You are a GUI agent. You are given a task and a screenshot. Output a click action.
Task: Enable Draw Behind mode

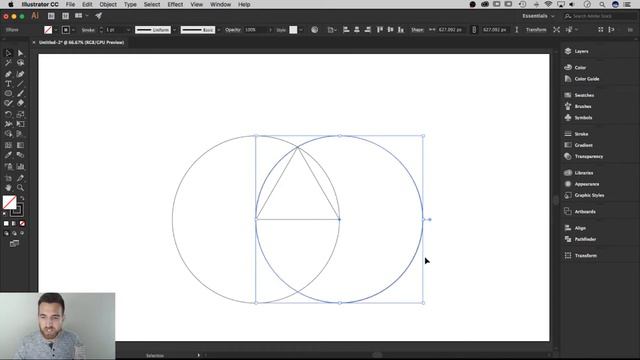coord(14,233)
